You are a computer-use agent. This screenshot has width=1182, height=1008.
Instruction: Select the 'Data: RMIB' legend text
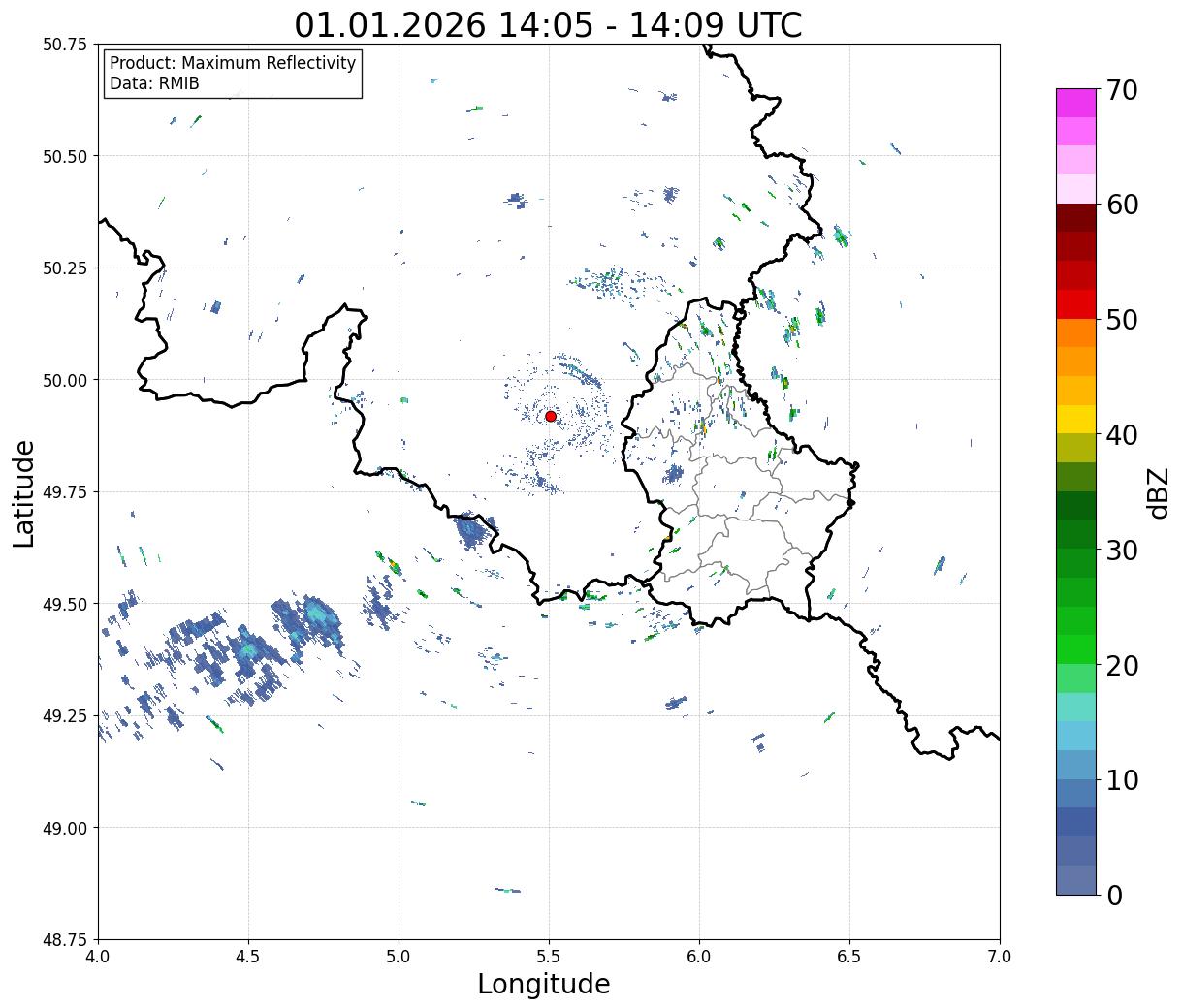pyautogui.click(x=154, y=83)
